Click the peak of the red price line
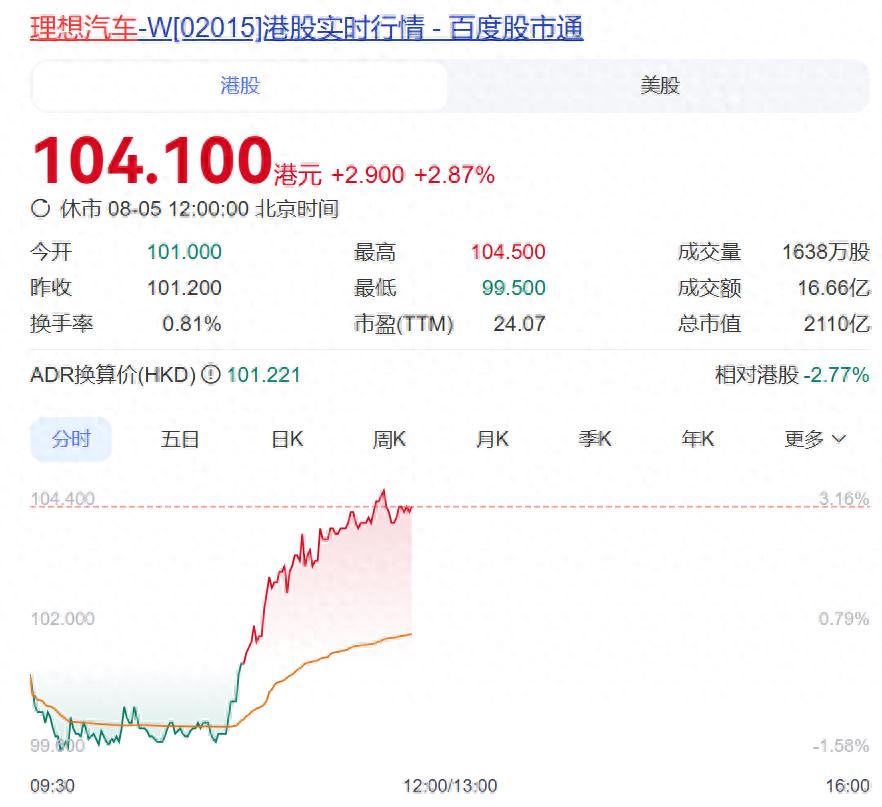The image size is (882, 807). point(382,491)
